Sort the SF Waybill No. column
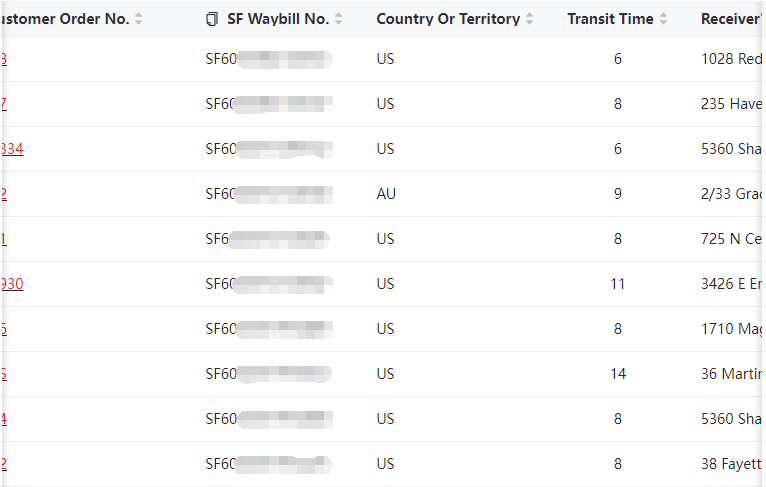Viewport: 766px width, 487px height. pos(339,19)
